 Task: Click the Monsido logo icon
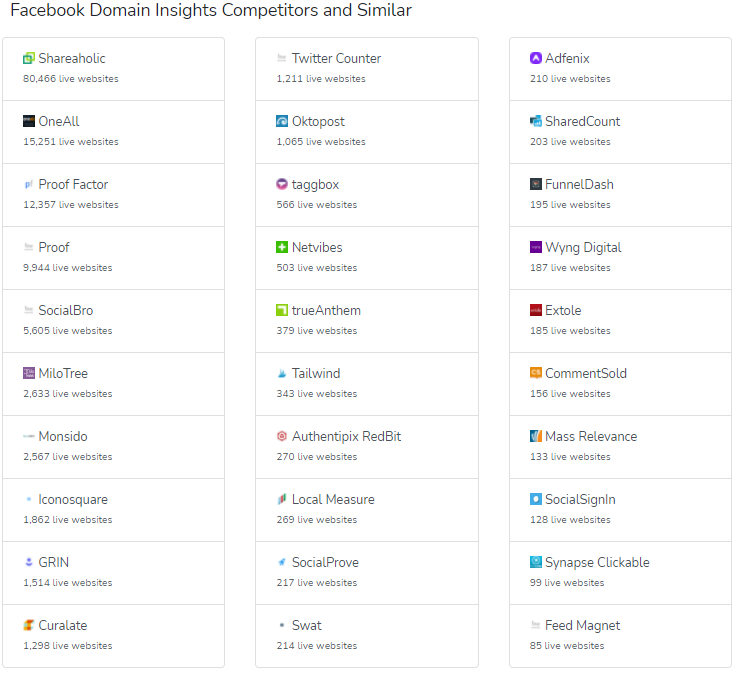tap(29, 437)
